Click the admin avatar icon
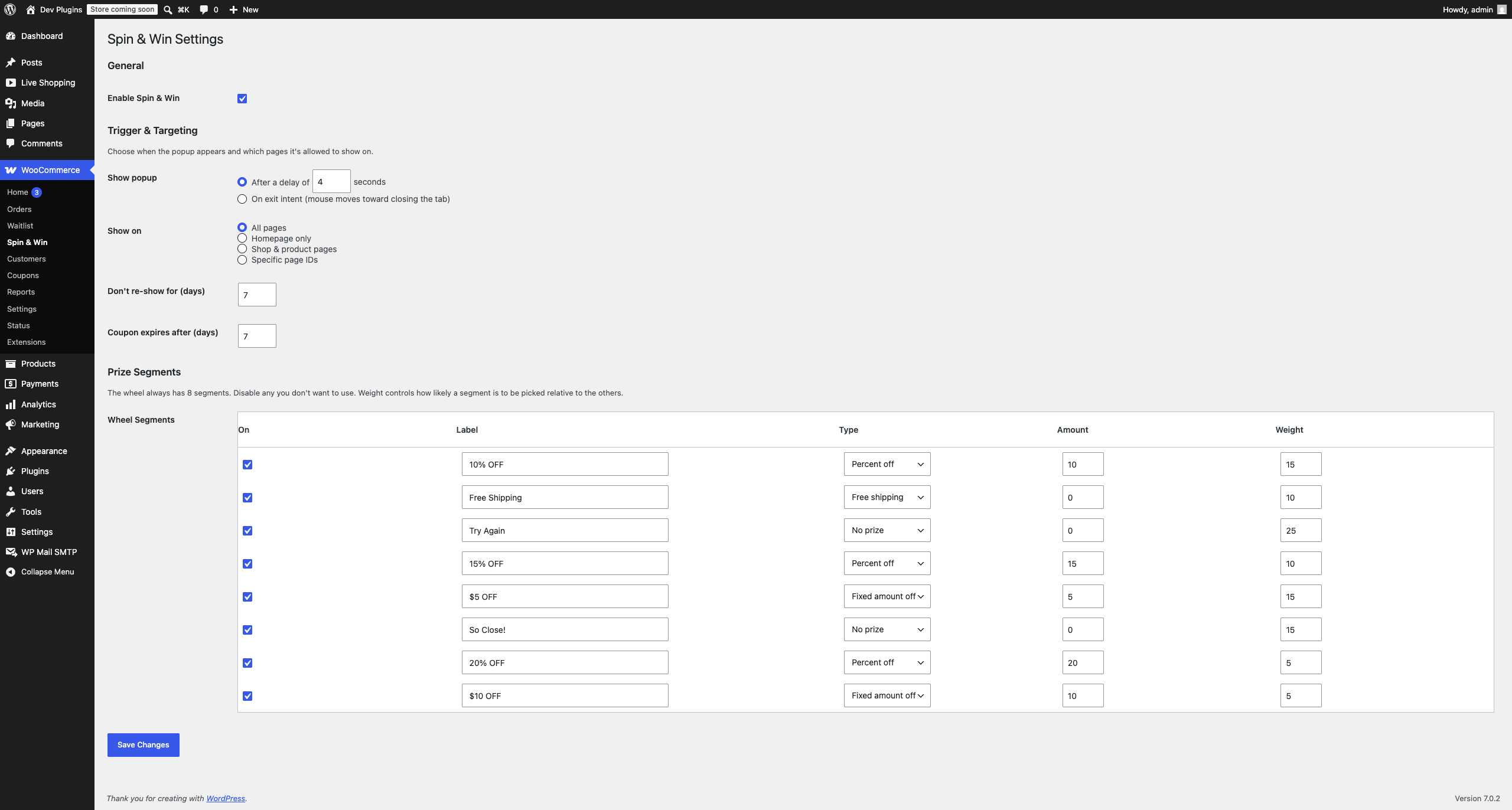This screenshot has width=1512, height=810. coord(1502,9)
